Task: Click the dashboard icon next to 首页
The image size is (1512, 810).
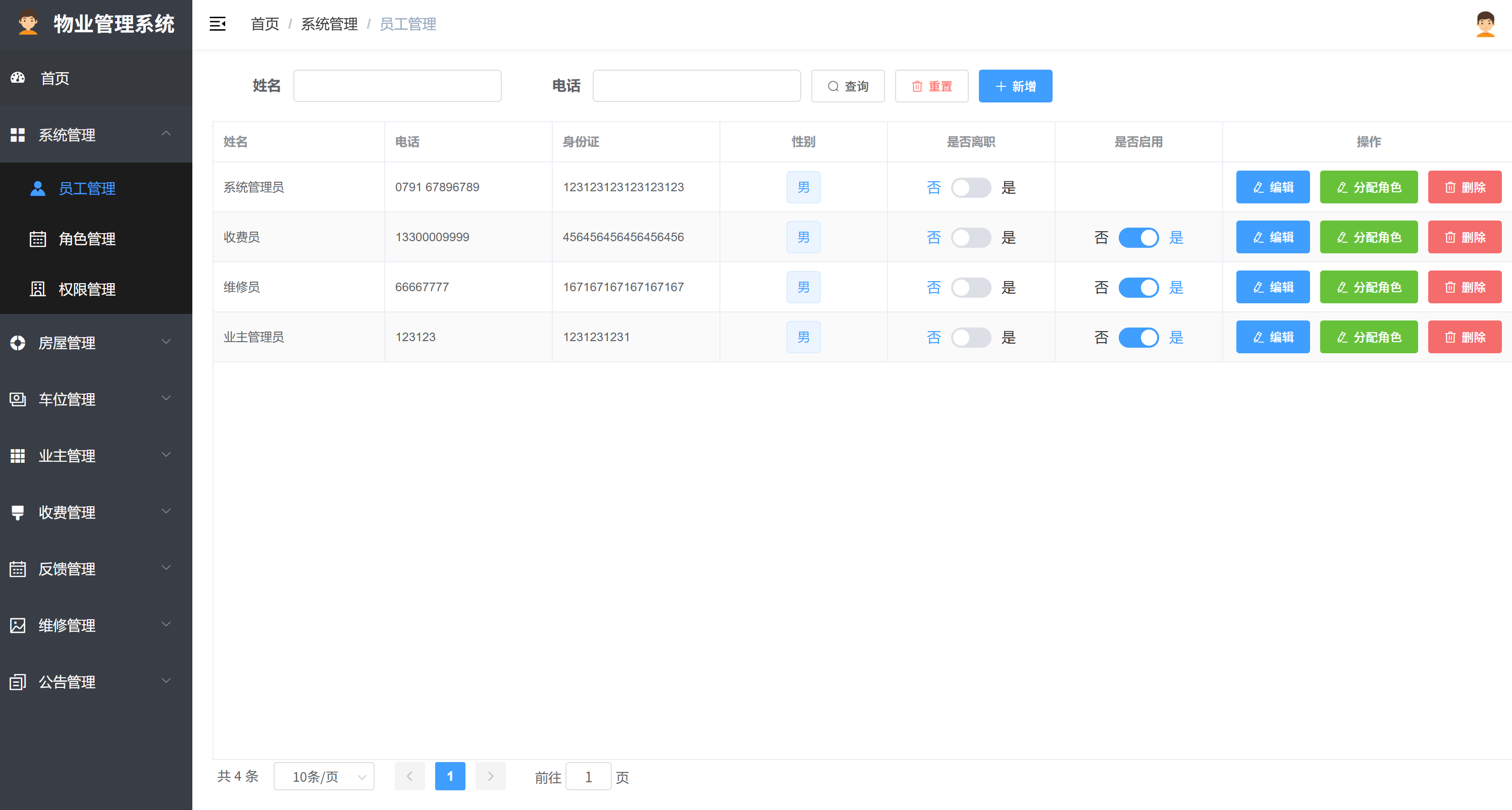Action: (18, 78)
